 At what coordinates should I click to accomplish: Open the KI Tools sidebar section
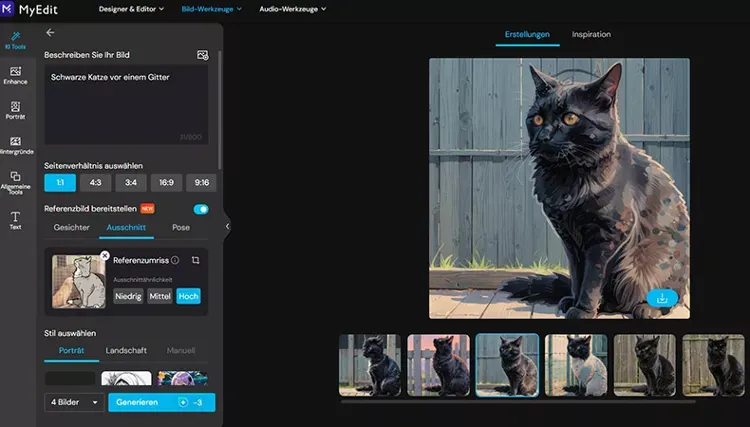coord(15,41)
